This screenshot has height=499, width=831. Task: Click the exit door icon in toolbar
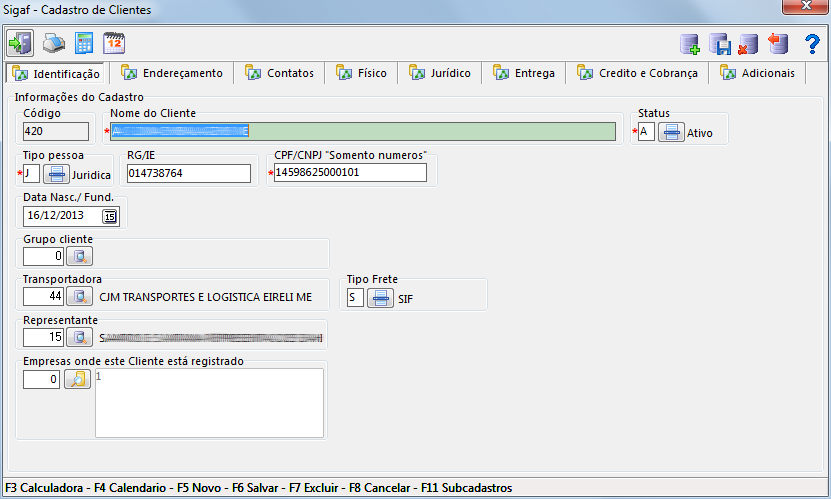(20, 43)
